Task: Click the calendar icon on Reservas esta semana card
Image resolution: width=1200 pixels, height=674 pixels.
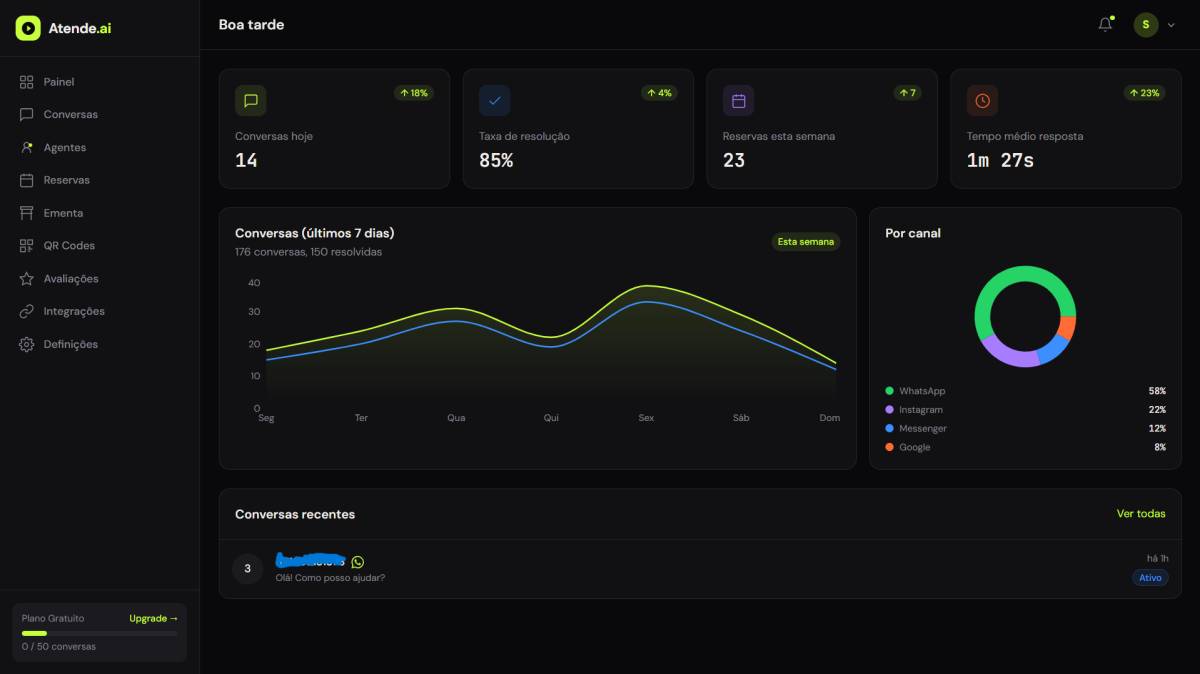Action: pos(739,101)
